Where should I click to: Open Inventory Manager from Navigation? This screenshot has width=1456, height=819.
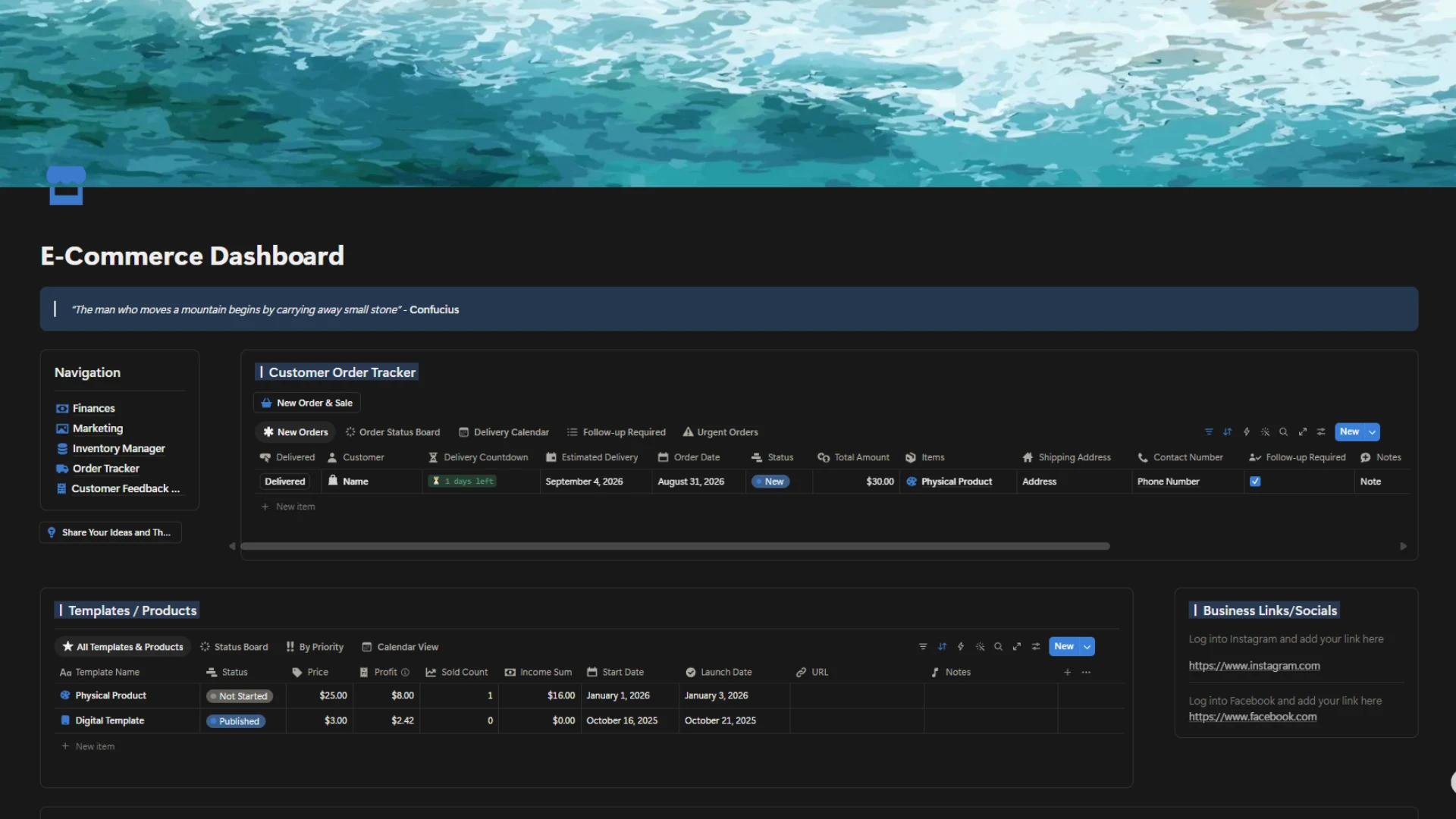111,448
